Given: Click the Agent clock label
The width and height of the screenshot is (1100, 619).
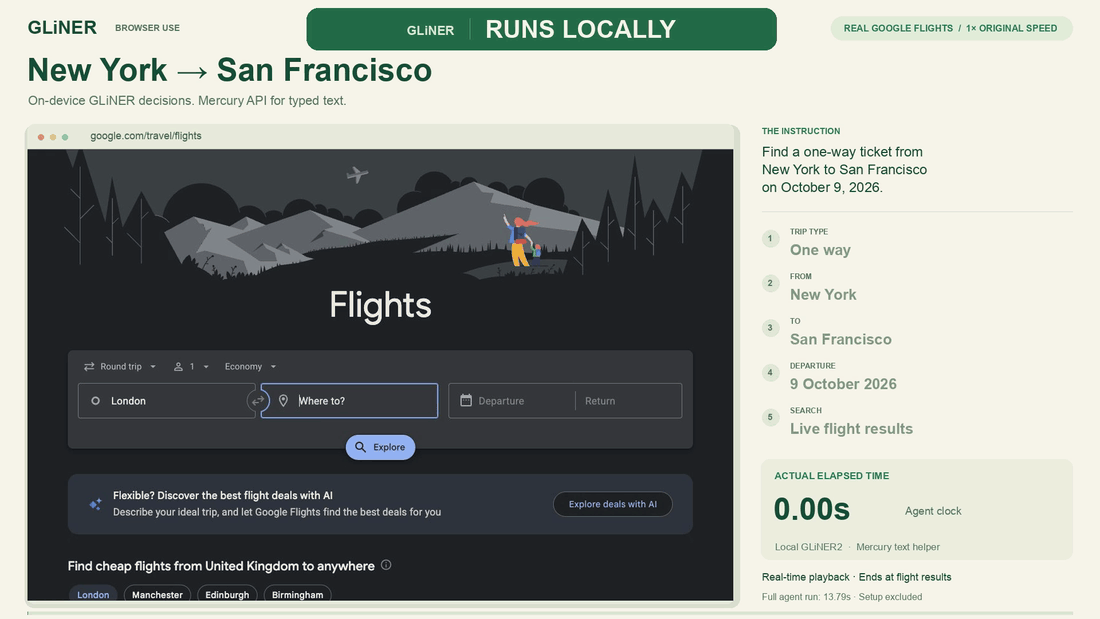Looking at the screenshot, I should point(933,511).
